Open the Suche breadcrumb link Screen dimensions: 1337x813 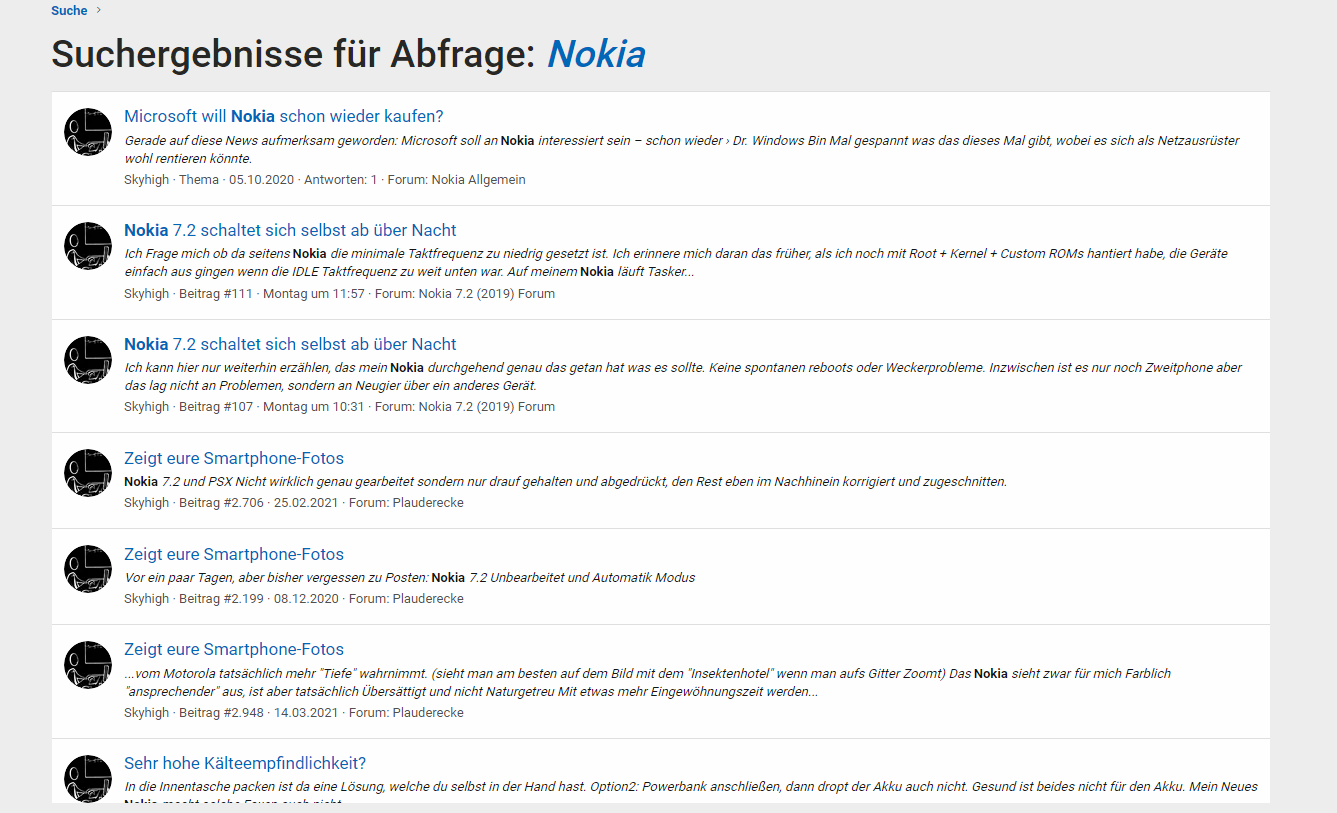pos(69,11)
